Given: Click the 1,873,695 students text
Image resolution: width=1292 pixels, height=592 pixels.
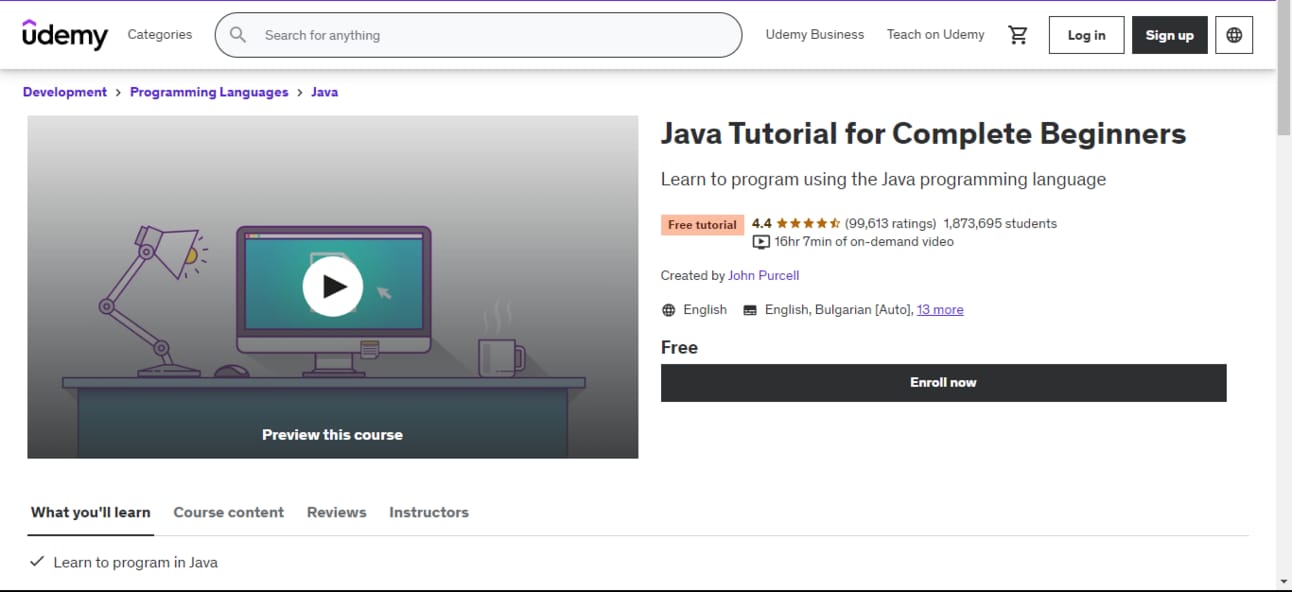Looking at the screenshot, I should [x=1000, y=224].
